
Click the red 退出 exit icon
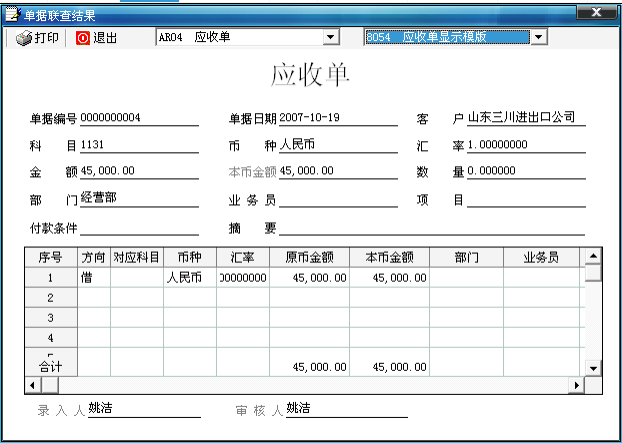coord(83,38)
